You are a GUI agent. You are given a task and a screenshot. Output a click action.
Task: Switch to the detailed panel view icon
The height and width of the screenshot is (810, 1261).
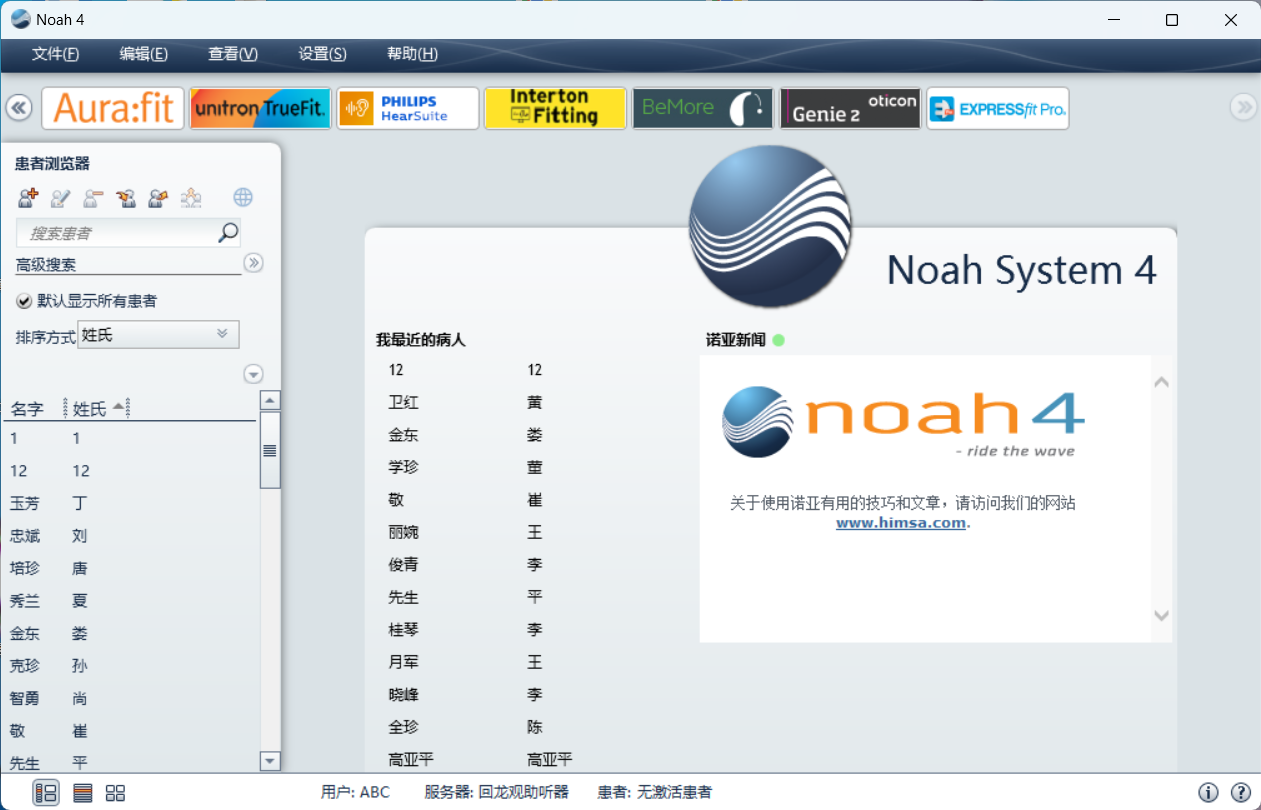46,793
